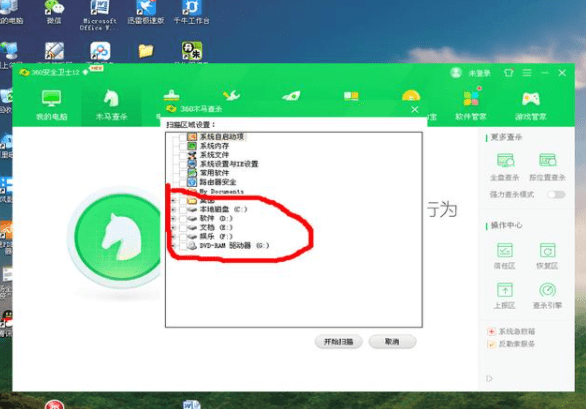Open the yellow folder on the desktop
This screenshot has height=409, width=586.
146,50
